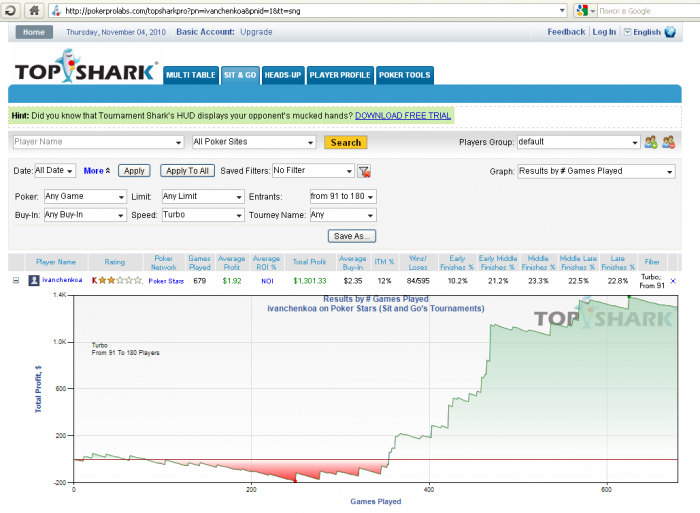This screenshot has height=513, width=700.
Task: Sort by Total Profit column header
Action: pos(309,262)
